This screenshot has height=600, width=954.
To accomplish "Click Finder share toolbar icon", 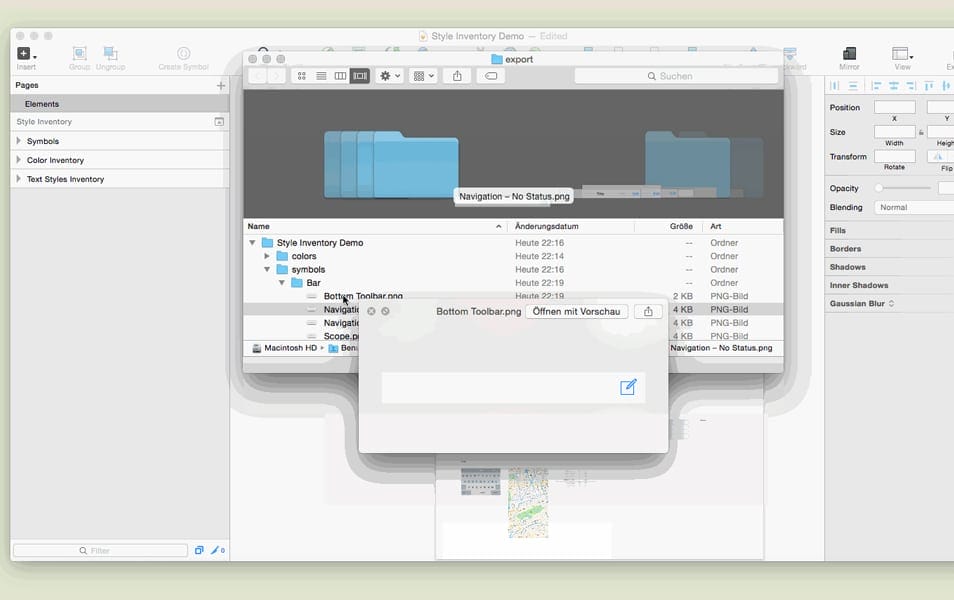I will point(457,76).
